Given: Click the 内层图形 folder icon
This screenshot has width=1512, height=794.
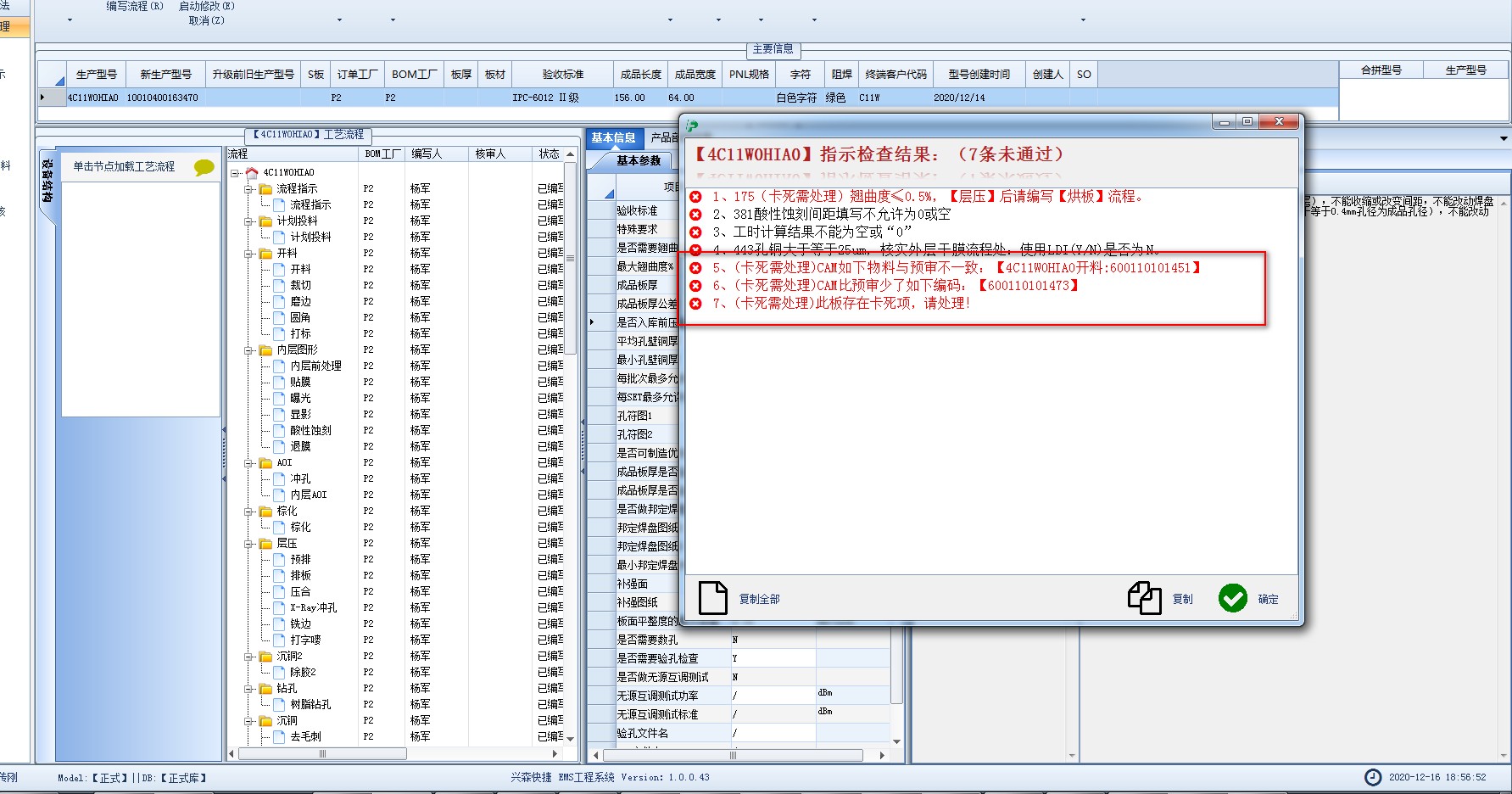Looking at the screenshot, I should click(265, 349).
